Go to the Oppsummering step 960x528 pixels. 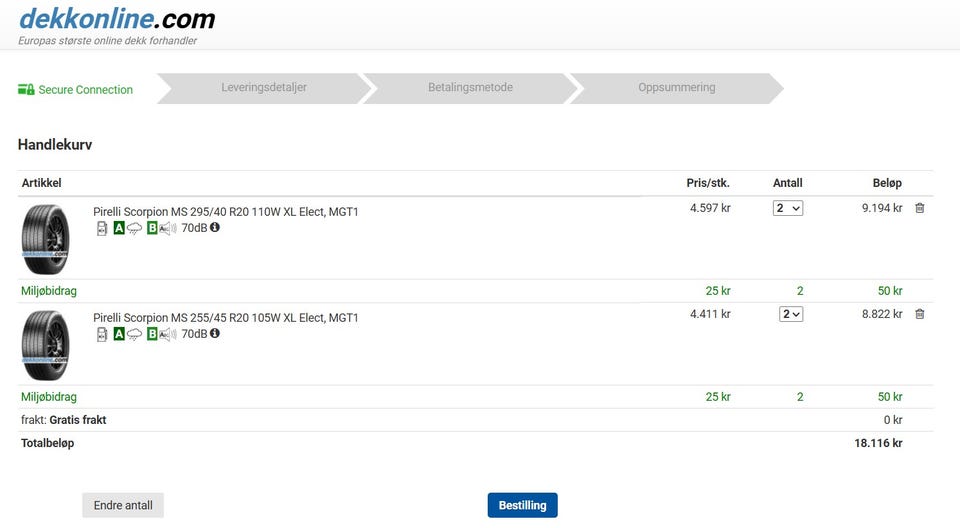coord(677,88)
